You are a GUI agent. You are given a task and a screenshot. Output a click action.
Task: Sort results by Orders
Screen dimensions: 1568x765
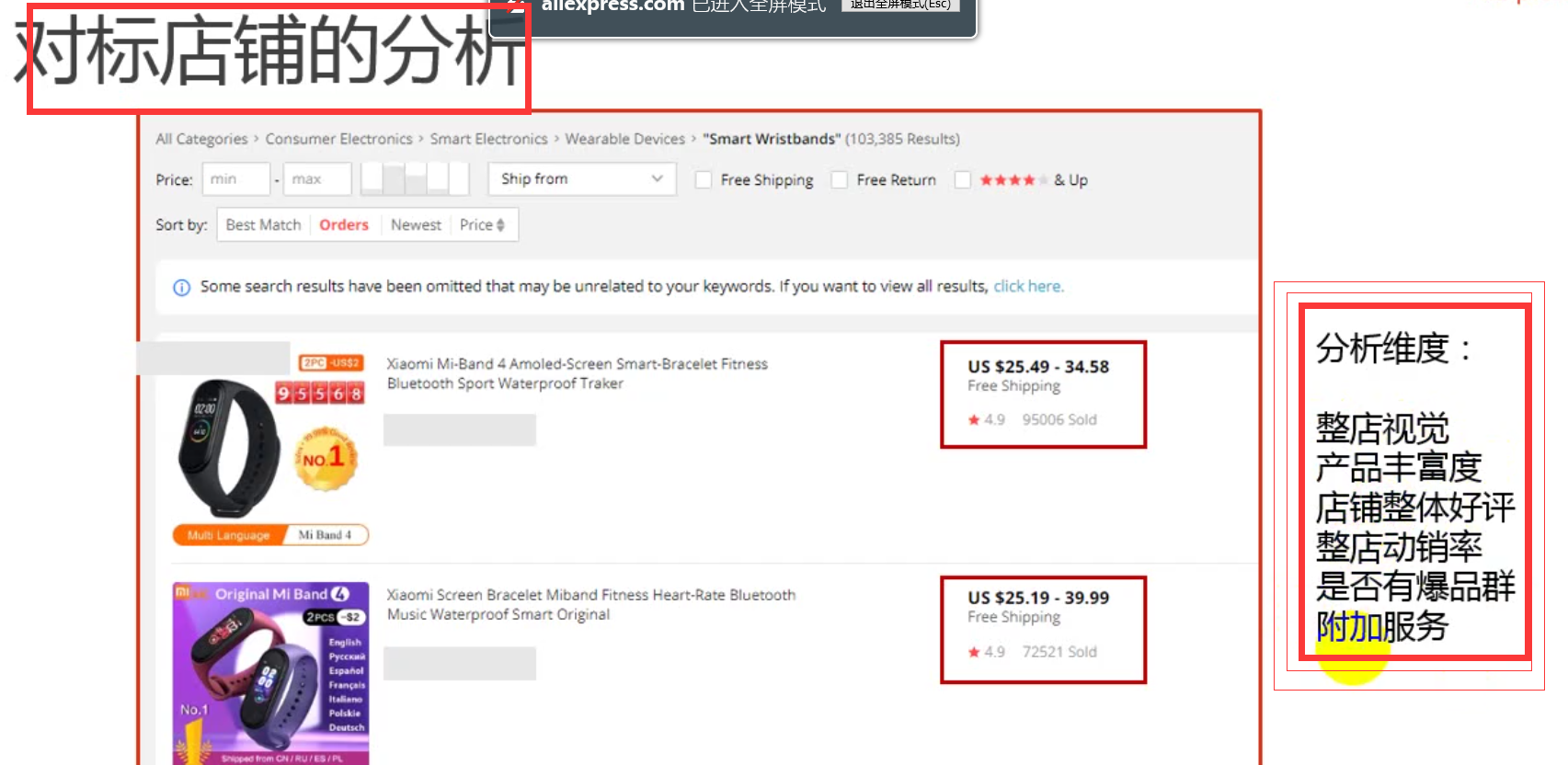click(x=344, y=225)
